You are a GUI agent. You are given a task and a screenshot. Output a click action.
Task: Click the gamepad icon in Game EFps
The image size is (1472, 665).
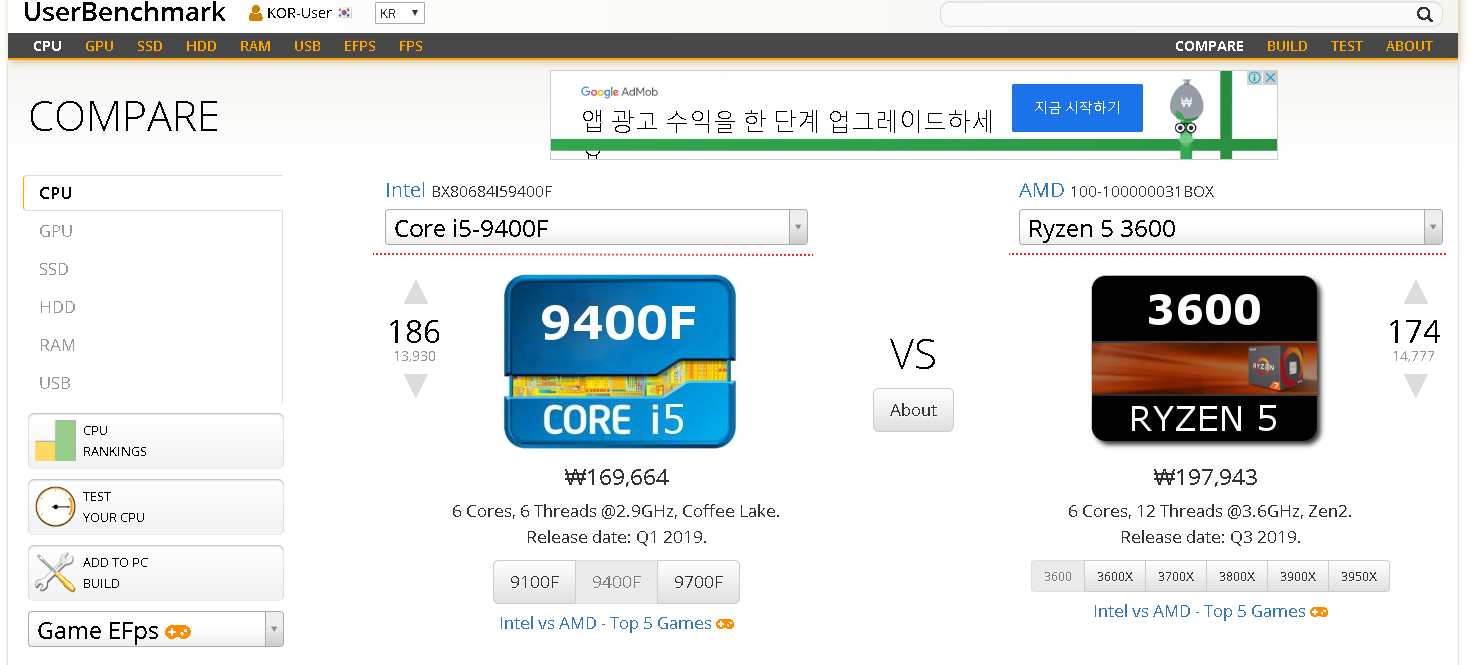click(x=179, y=632)
